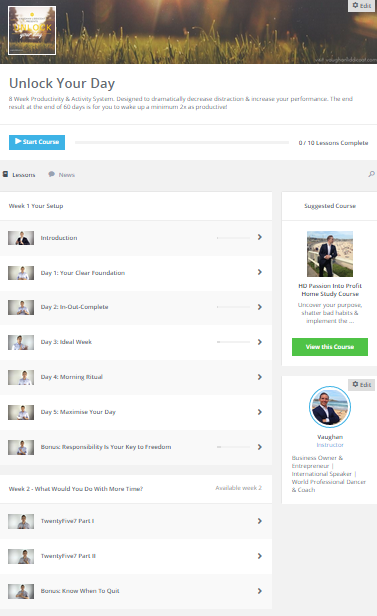Viewport: 377px width, 616px height.
Task: Click the course progress bar
Action: click(182, 143)
